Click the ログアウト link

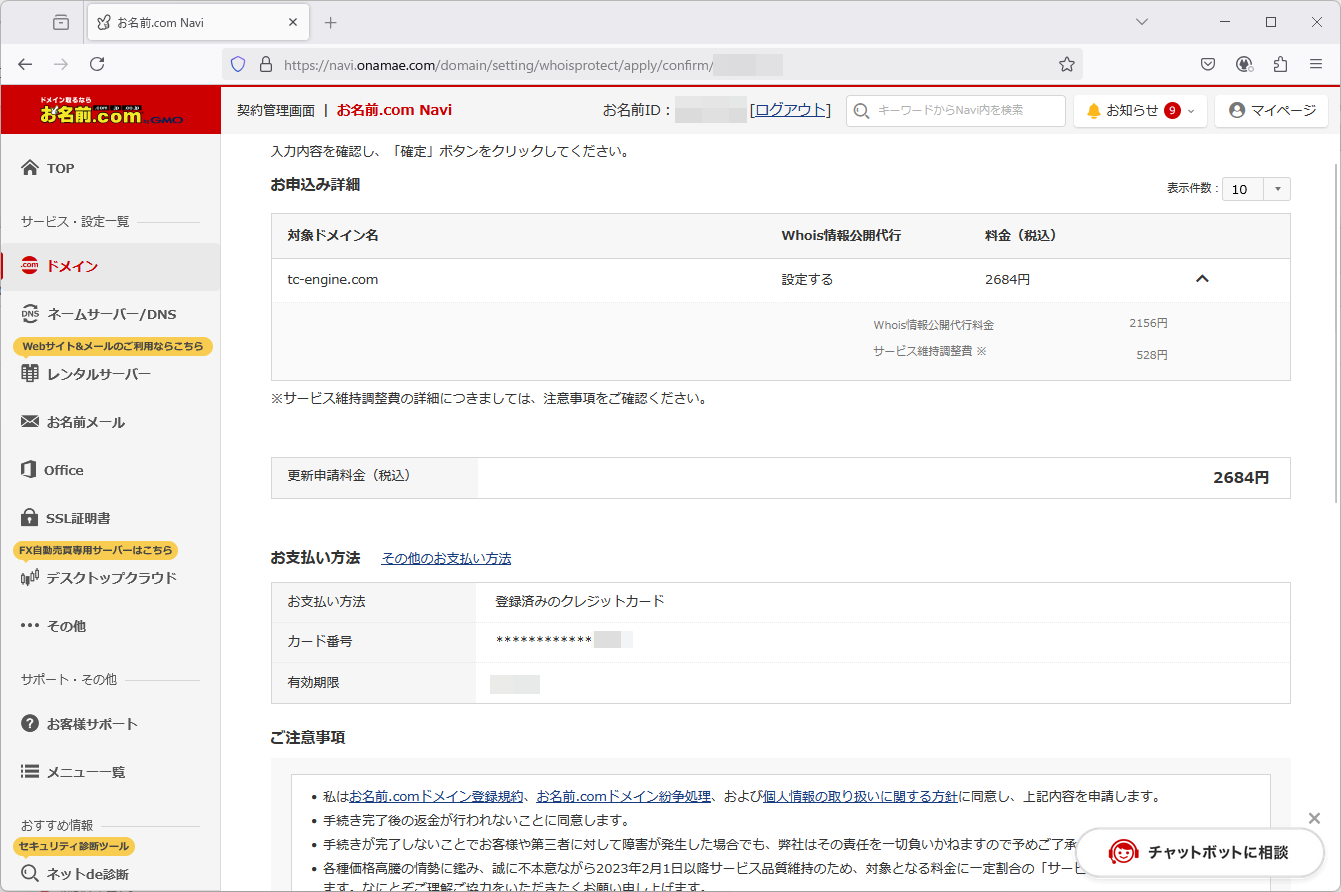pos(790,110)
